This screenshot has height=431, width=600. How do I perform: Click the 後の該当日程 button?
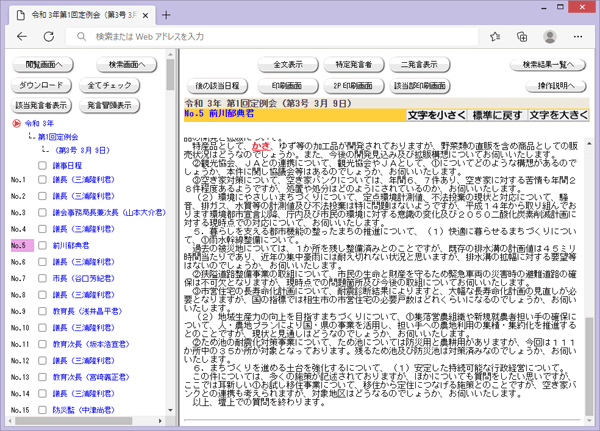217,86
